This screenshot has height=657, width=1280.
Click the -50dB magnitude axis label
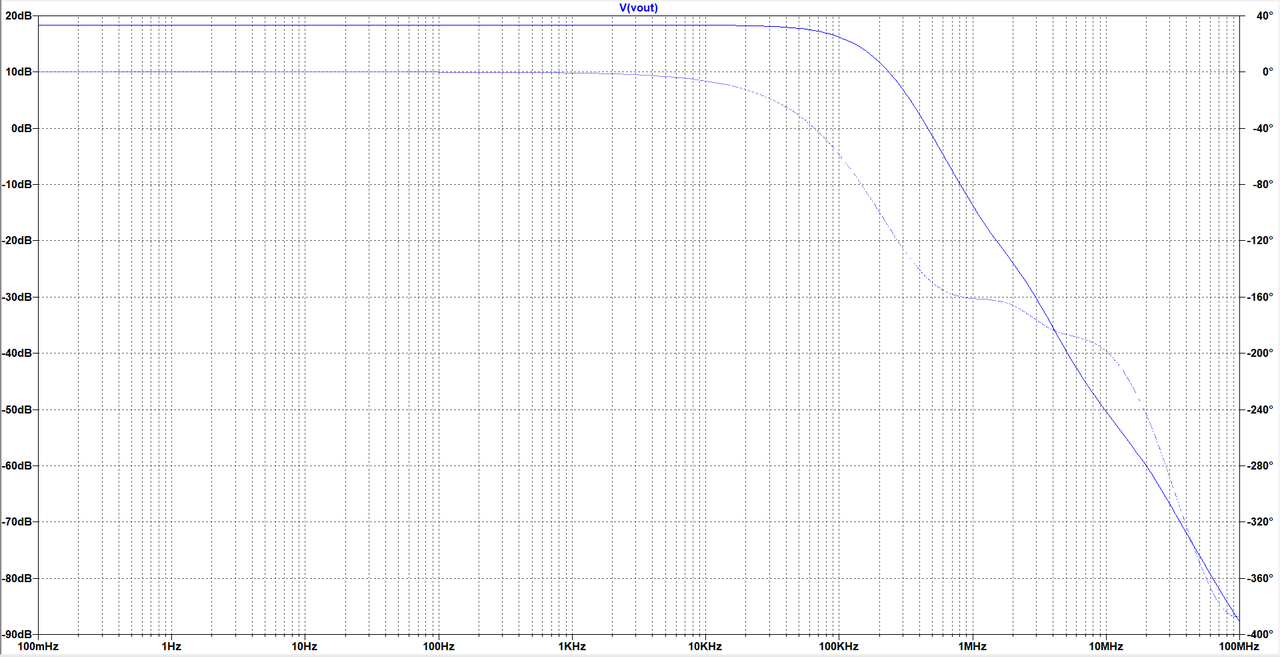point(16,410)
